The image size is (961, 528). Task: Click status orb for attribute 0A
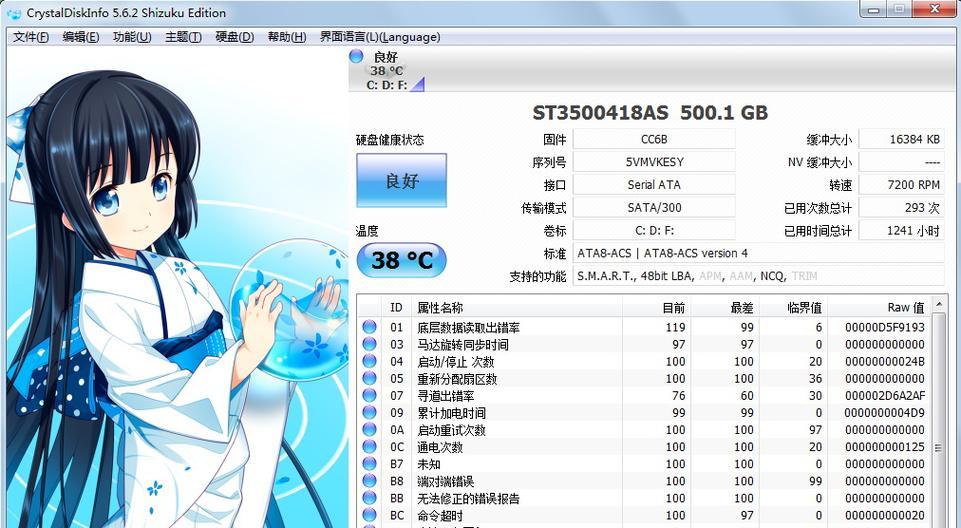pos(369,430)
